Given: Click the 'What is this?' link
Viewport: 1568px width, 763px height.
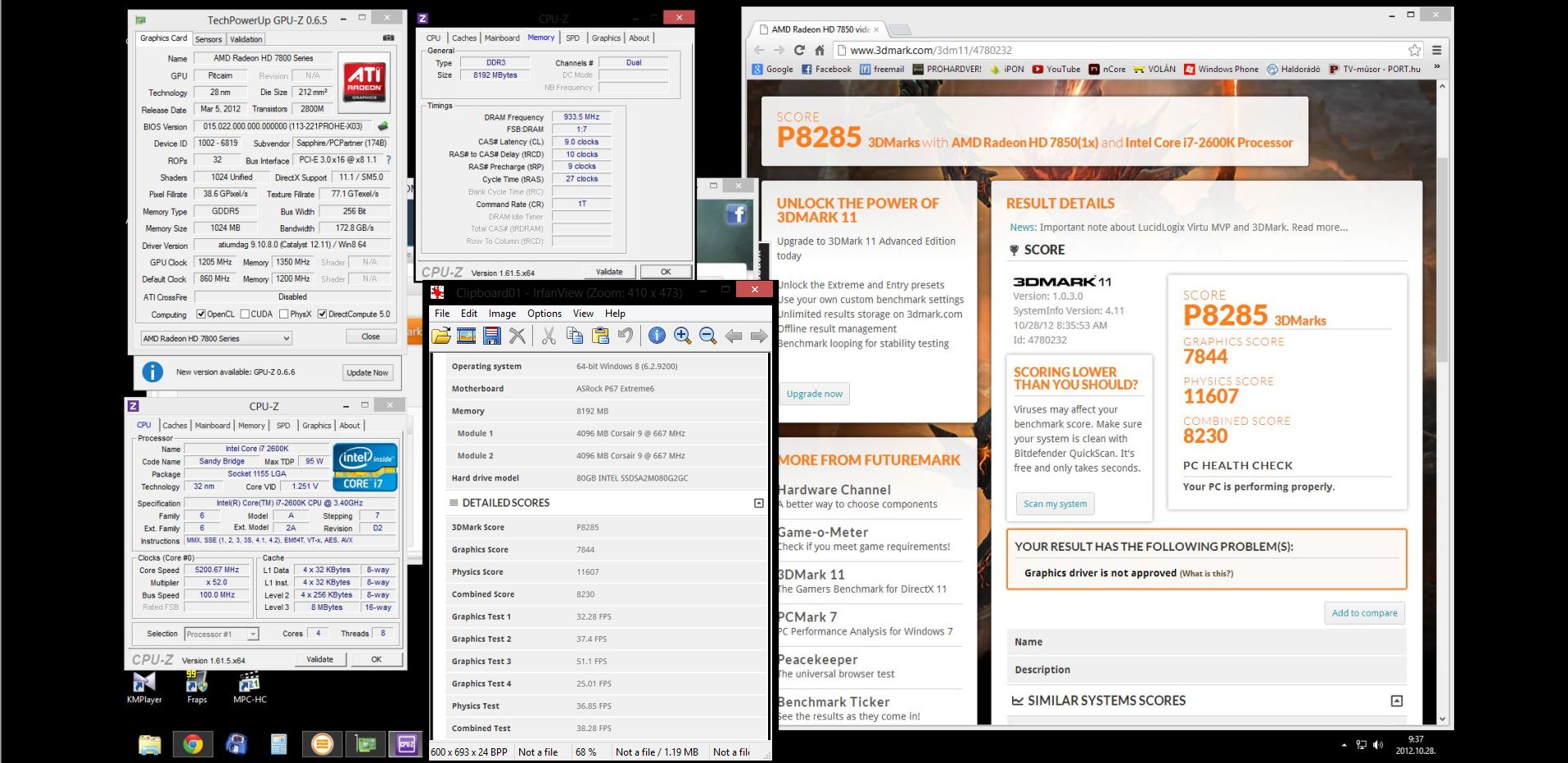Looking at the screenshot, I should (x=1206, y=574).
